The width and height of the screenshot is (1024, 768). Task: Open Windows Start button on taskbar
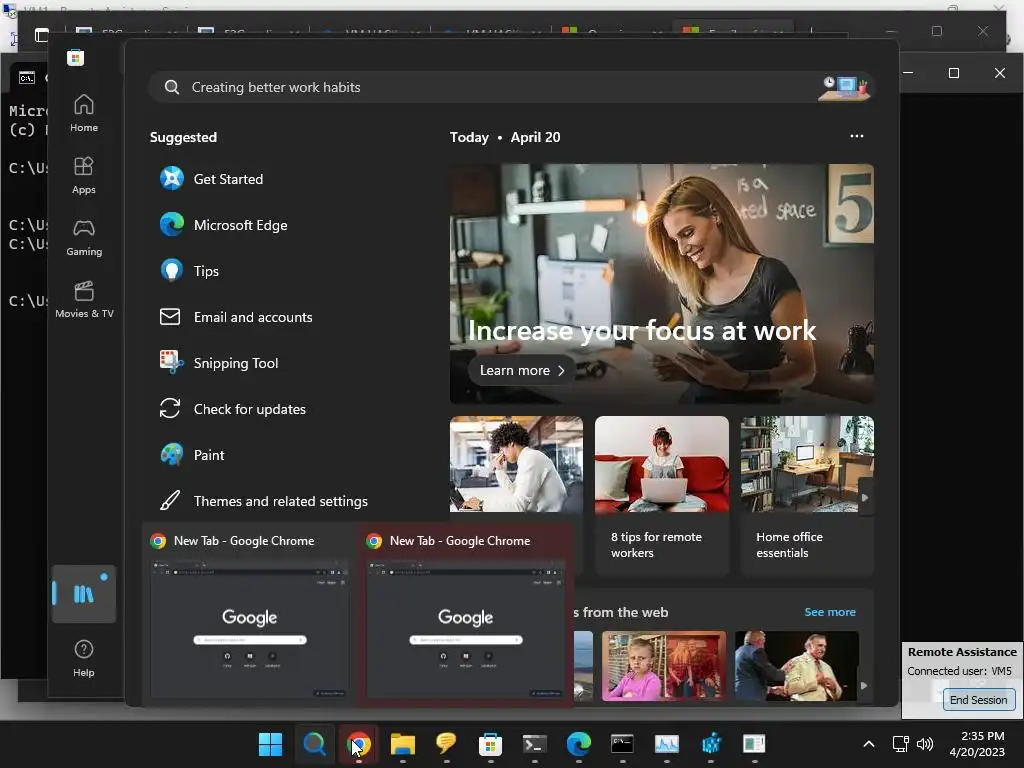coord(270,744)
